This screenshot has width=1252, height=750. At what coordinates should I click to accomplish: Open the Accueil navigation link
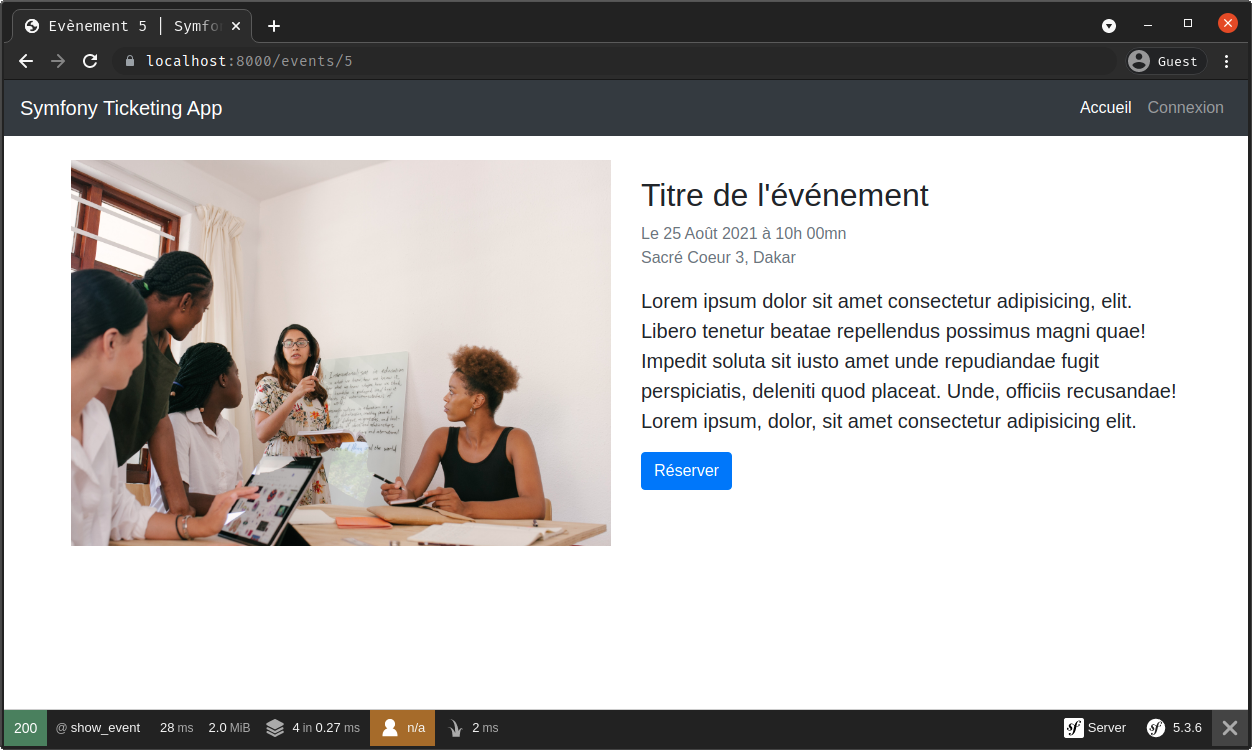pyautogui.click(x=1105, y=108)
